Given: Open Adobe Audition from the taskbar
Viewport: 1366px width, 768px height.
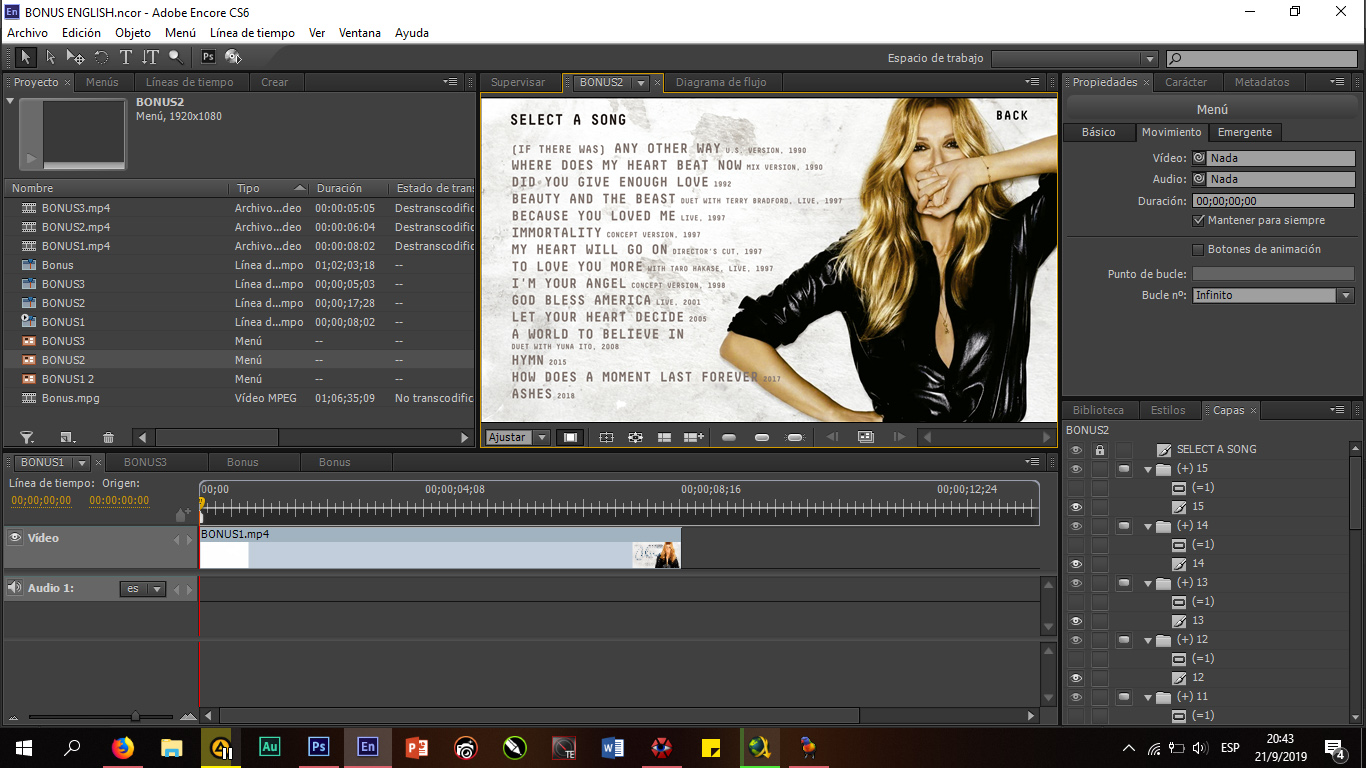Looking at the screenshot, I should click(x=270, y=747).
